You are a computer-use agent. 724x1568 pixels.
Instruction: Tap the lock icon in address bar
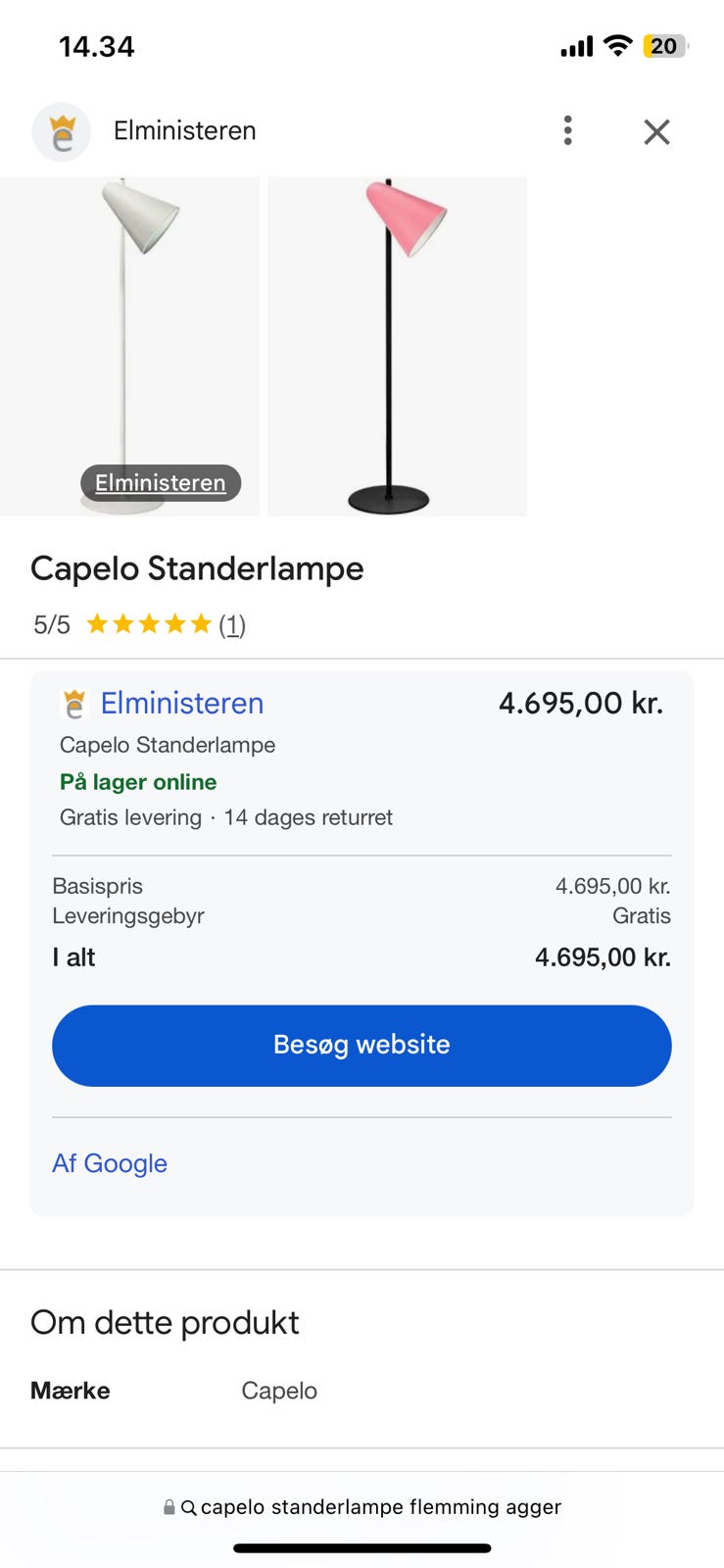point(169,1507)
